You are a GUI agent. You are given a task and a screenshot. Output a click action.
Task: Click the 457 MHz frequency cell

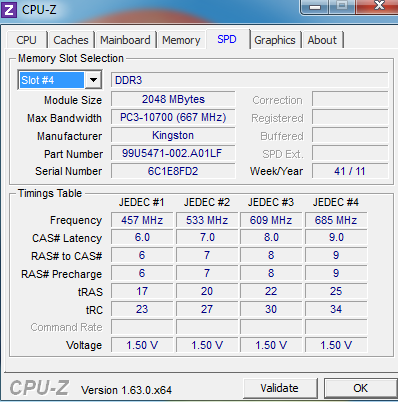click(x=142, y=220)
